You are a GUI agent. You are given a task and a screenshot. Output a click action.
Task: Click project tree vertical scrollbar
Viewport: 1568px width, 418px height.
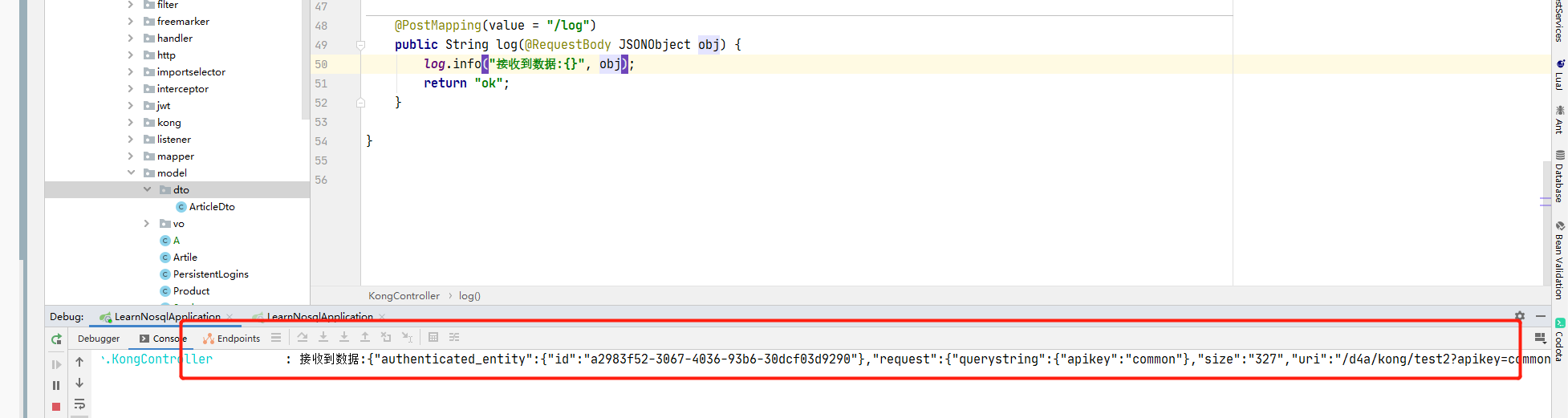pyautogui.click(x=305, y=59)
